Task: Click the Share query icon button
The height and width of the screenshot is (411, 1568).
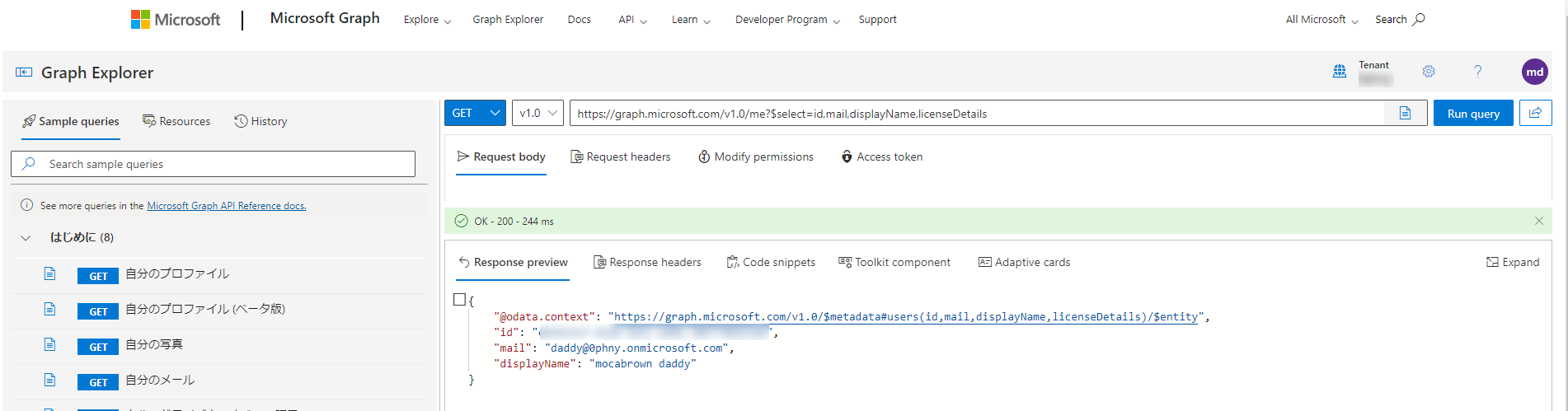Action: [x=1535, y=113]
